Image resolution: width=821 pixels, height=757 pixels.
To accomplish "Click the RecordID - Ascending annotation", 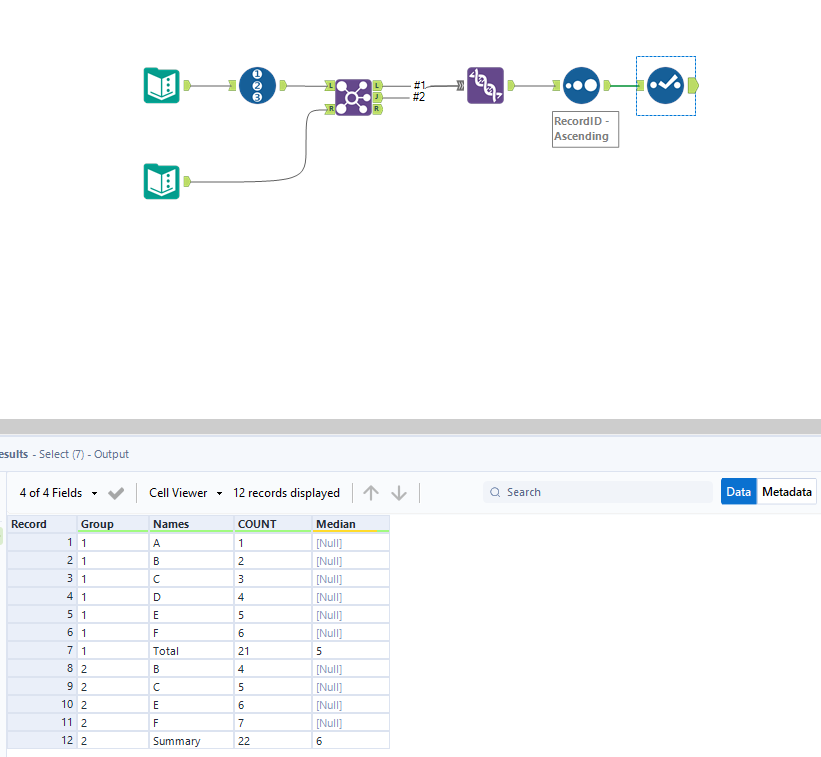I will click(585, 128).
